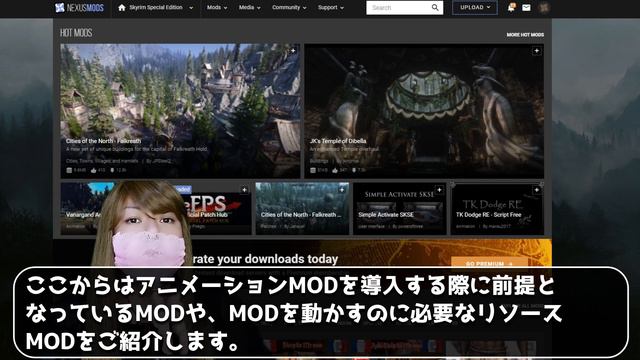Click plus icon on TK Dodge RE card
The width and height of the screenshot is (640, 360).
[536, 190]
